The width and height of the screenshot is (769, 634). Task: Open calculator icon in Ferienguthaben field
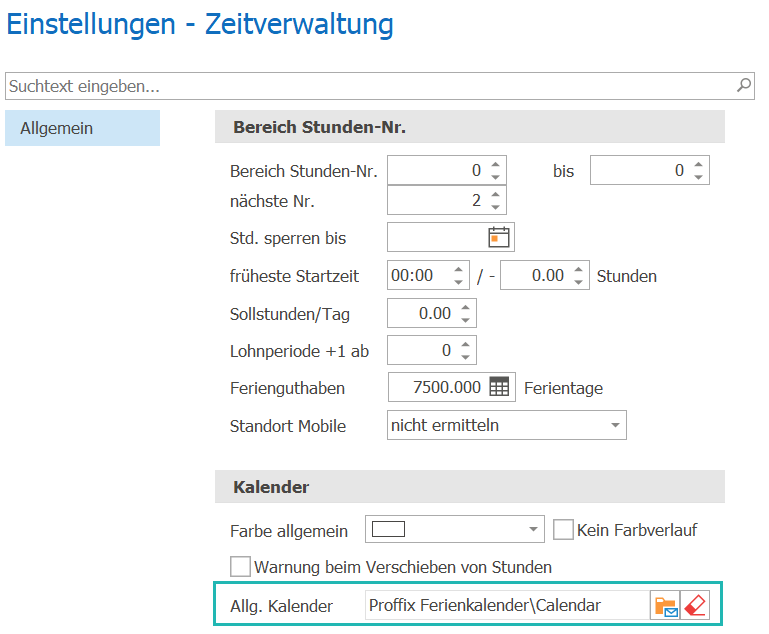499,387
